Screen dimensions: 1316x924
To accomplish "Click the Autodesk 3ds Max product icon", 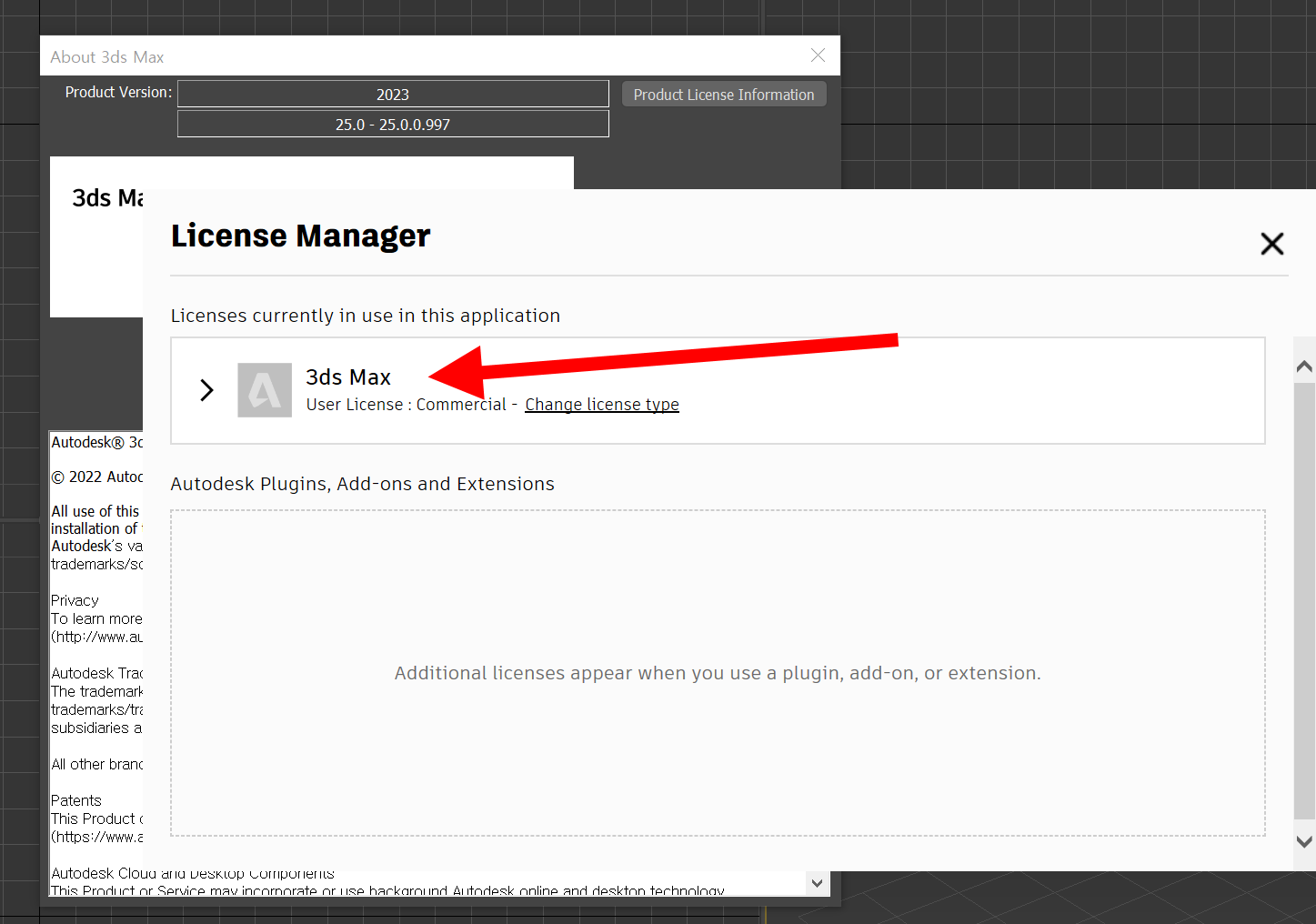I will [265, 390].
